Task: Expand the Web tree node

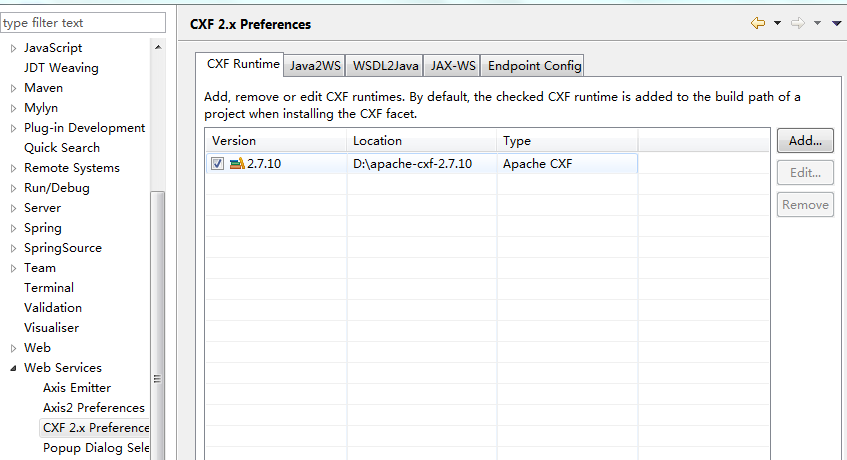Action: coord(14,348)
